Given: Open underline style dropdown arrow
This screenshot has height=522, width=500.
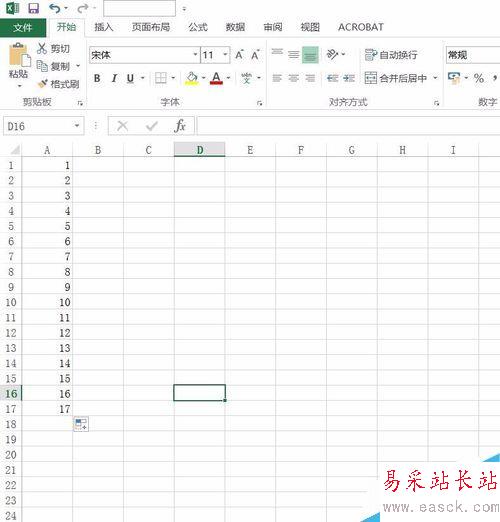Looking at the screenshot, I should coord(142,78).
